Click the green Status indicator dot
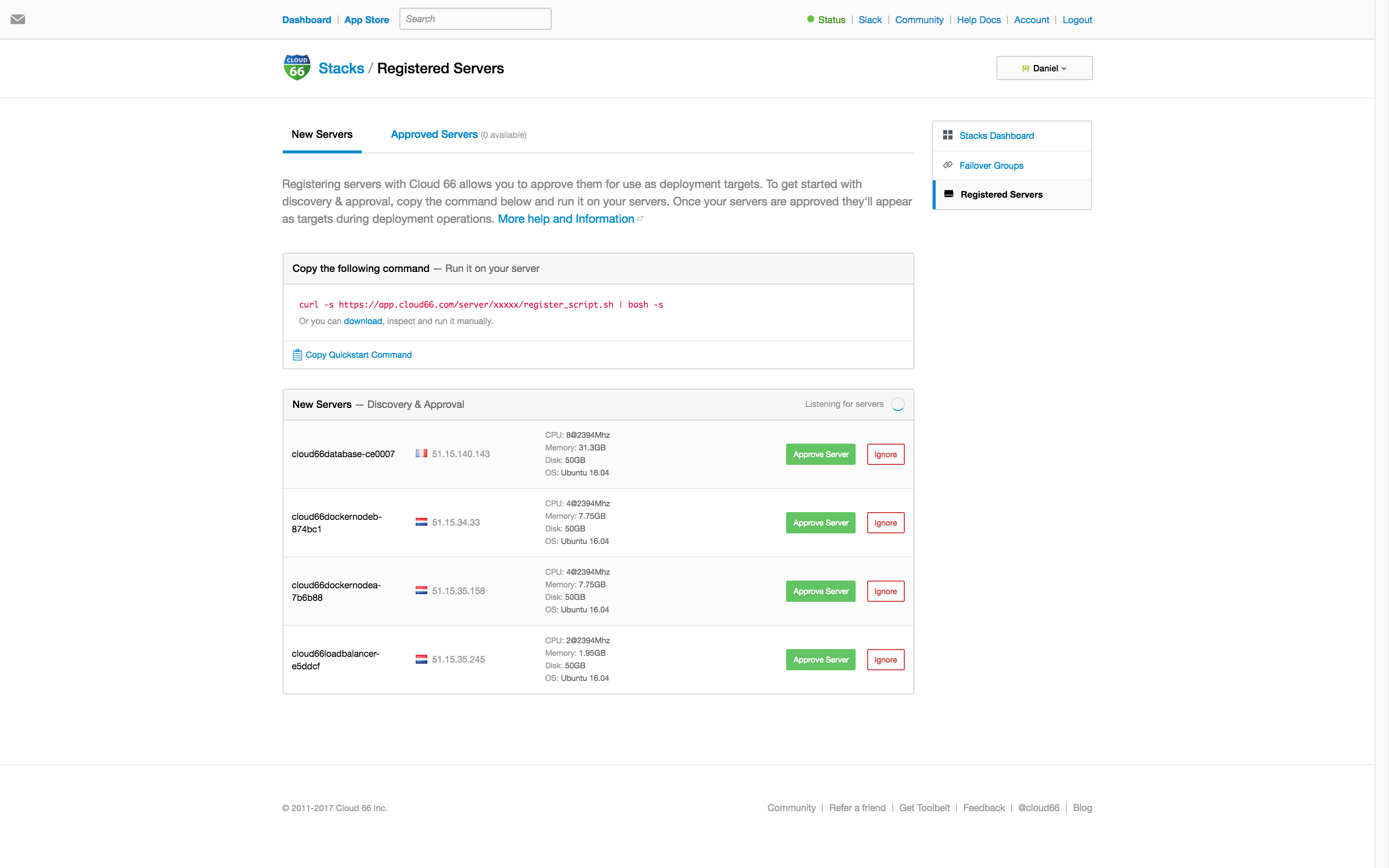The width and height of the screenshot is (1389, 868). pos(810,19)
